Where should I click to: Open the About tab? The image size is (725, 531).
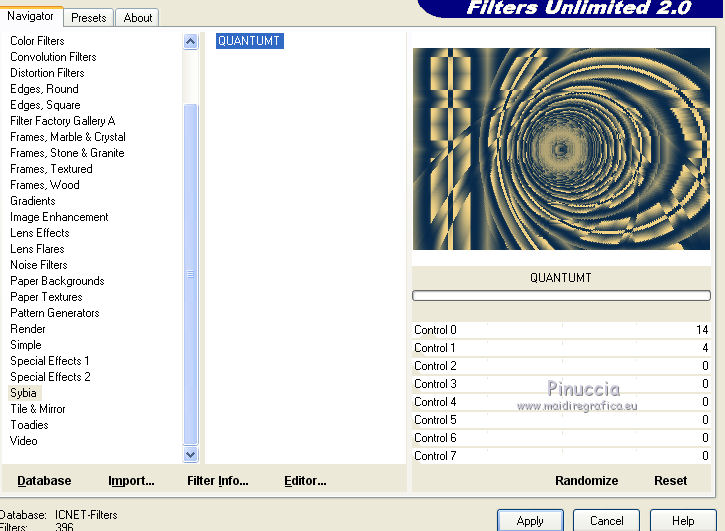point(137,18)
